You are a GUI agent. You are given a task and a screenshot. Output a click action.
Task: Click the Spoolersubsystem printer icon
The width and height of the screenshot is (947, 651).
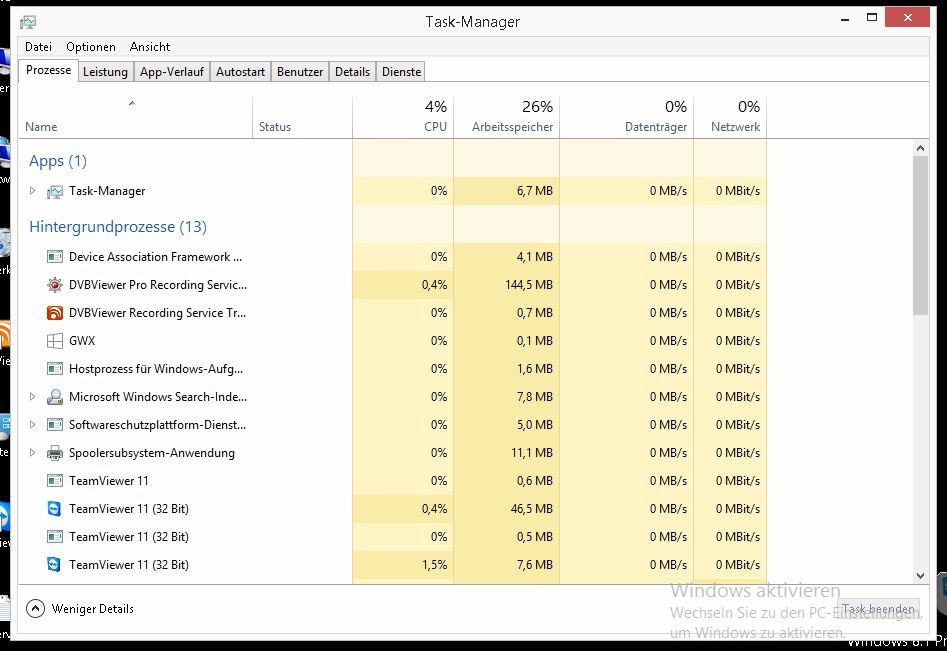pyautogui.click(x=55, y=453)
